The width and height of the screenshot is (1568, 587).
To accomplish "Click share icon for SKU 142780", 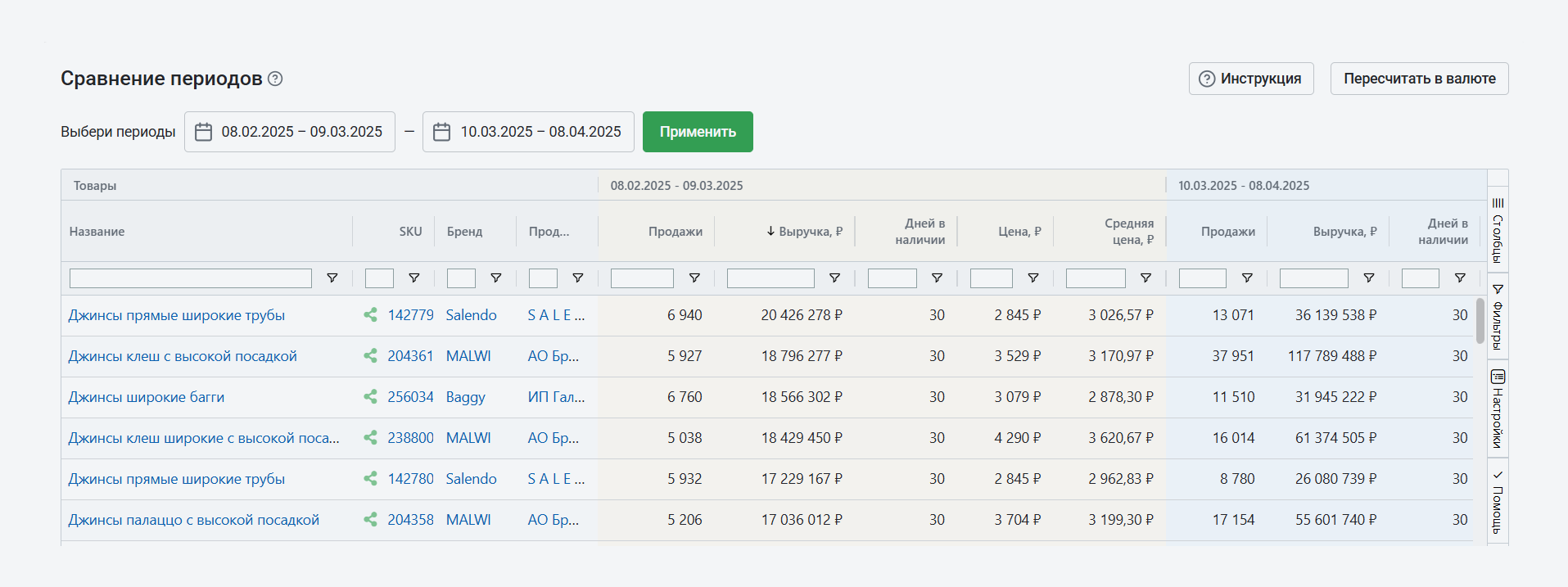I will click(371, 479).
